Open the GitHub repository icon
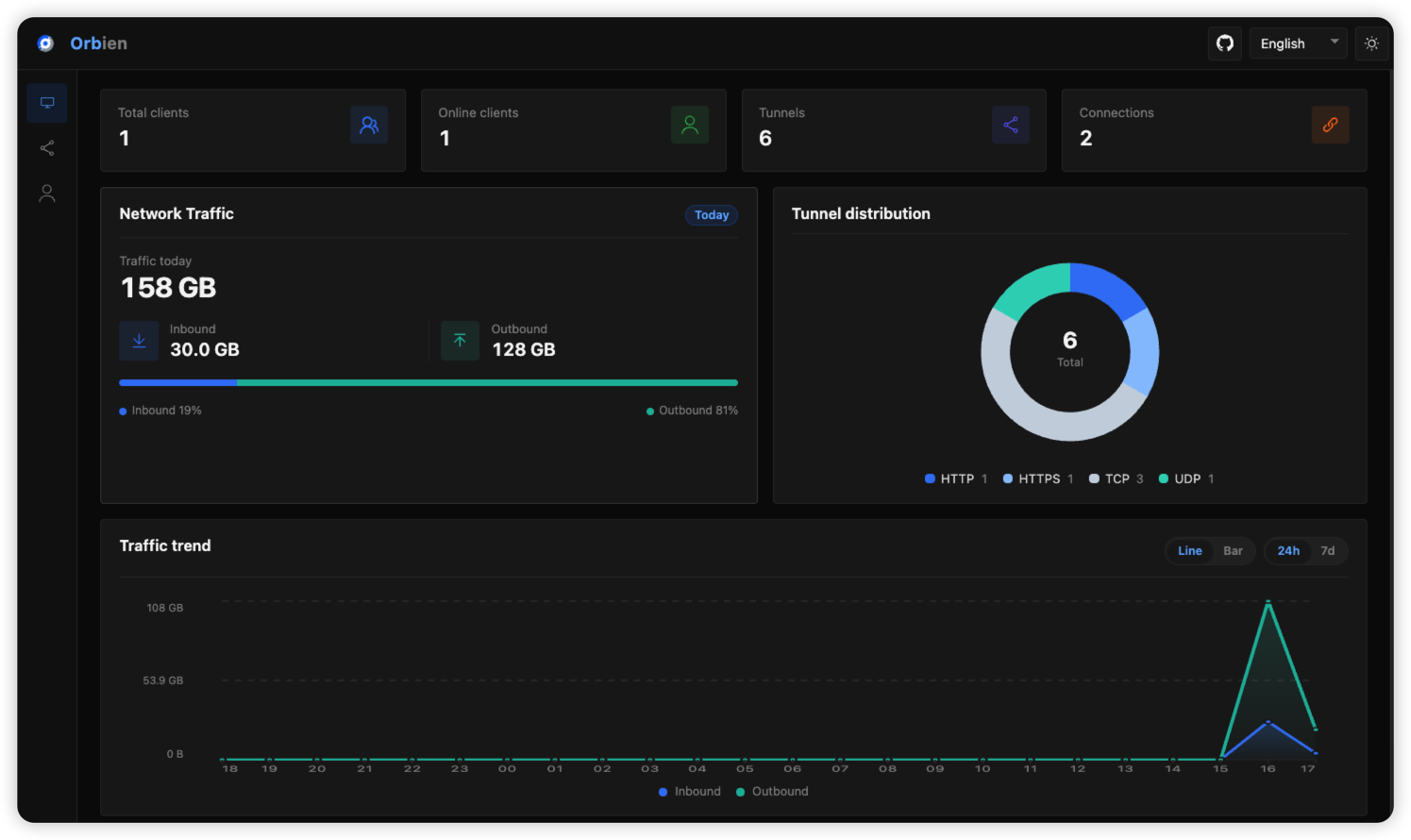 click(1225, 43)
